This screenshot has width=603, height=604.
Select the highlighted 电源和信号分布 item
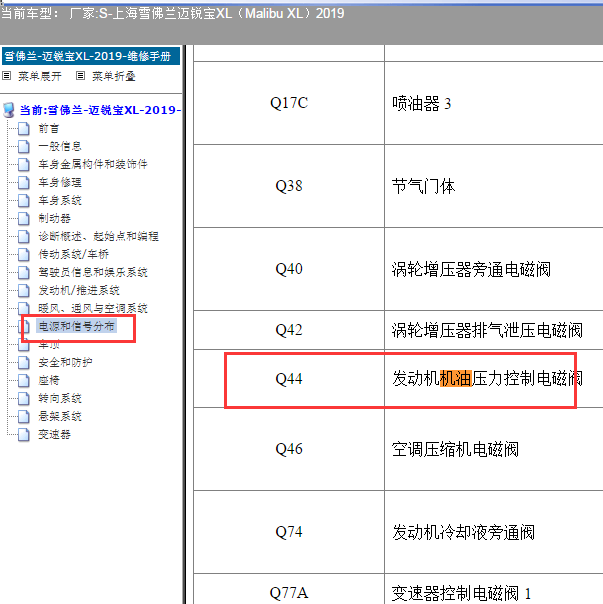(76, 326)
